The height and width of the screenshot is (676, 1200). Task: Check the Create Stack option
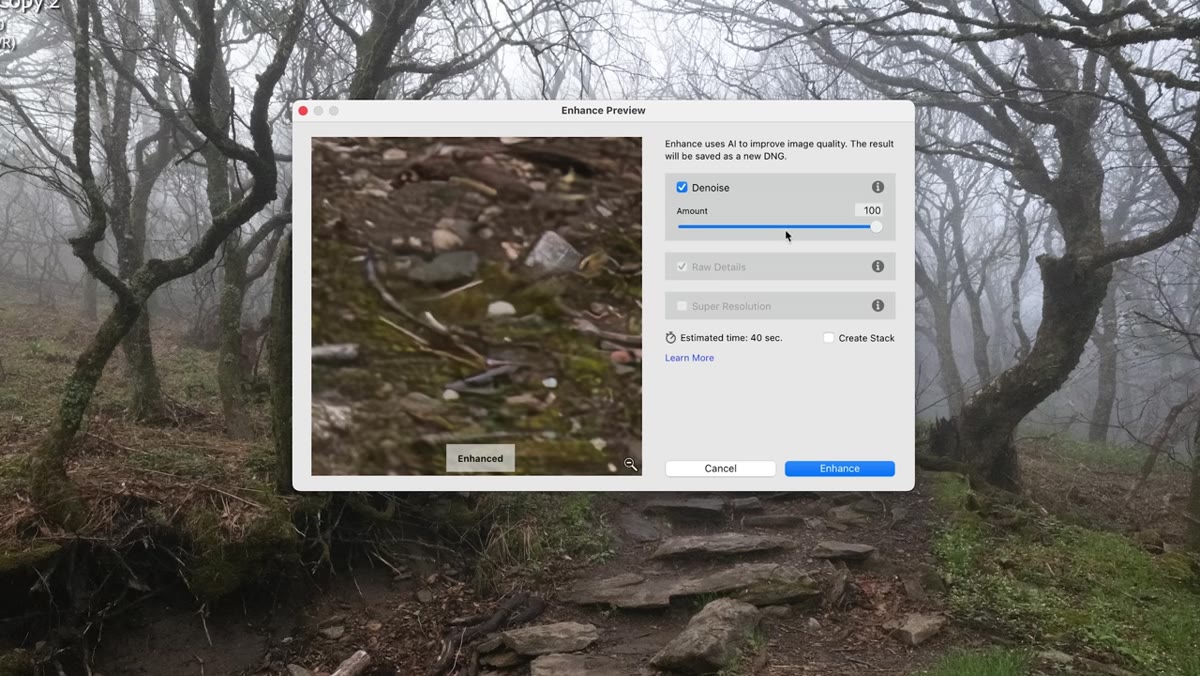[x=828, y=338]
